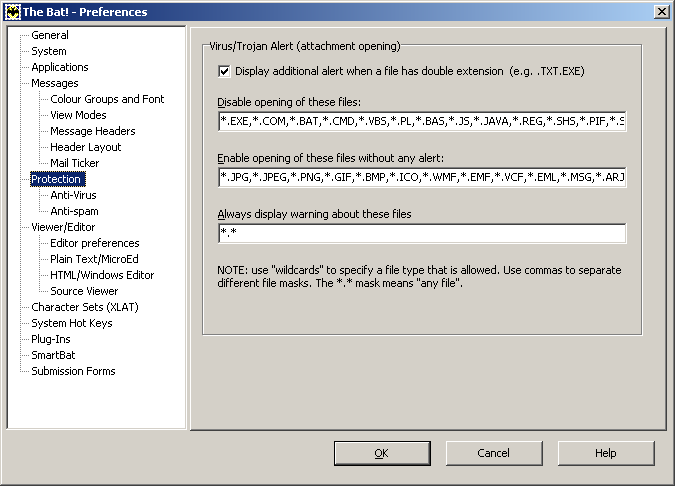Select SmartBat preferences

(53, 355)
